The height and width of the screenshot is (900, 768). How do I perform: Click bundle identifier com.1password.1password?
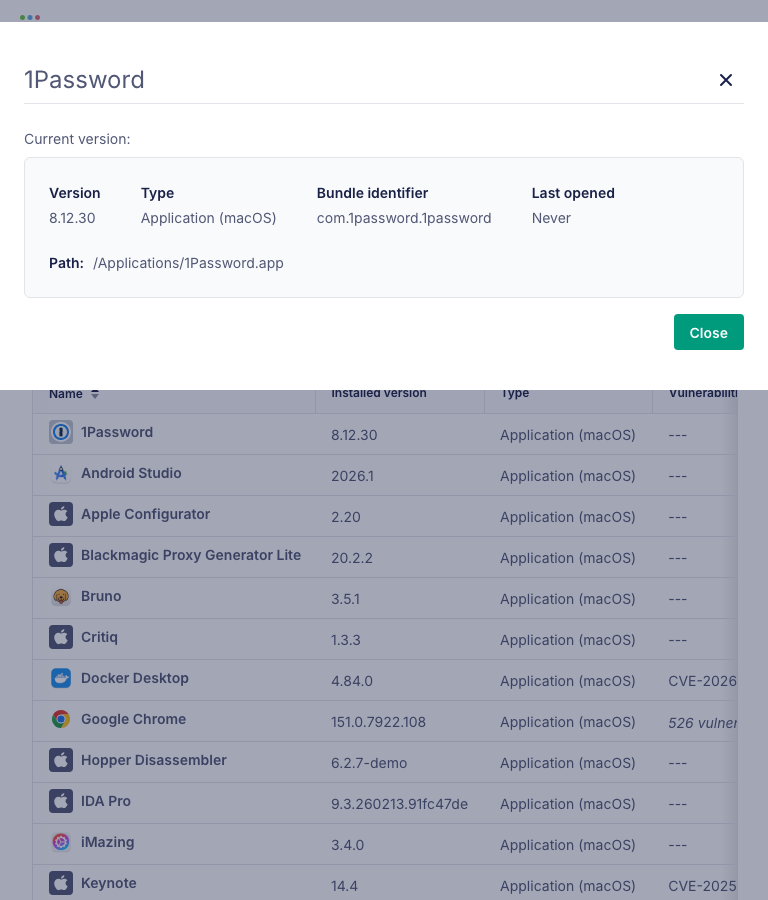click(x=404, y=218)
